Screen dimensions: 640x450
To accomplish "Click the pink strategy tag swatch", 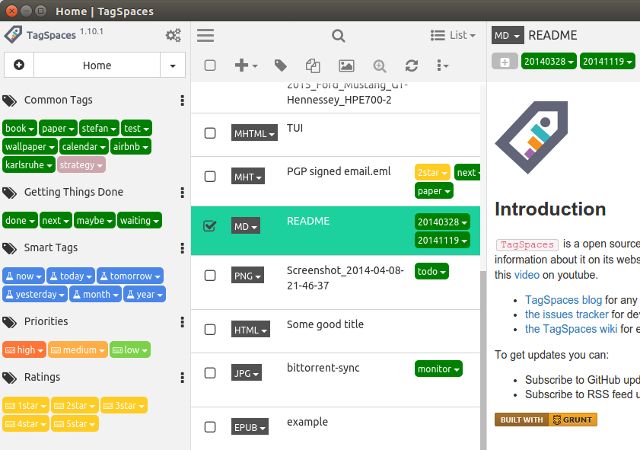I will click(81, 165).
